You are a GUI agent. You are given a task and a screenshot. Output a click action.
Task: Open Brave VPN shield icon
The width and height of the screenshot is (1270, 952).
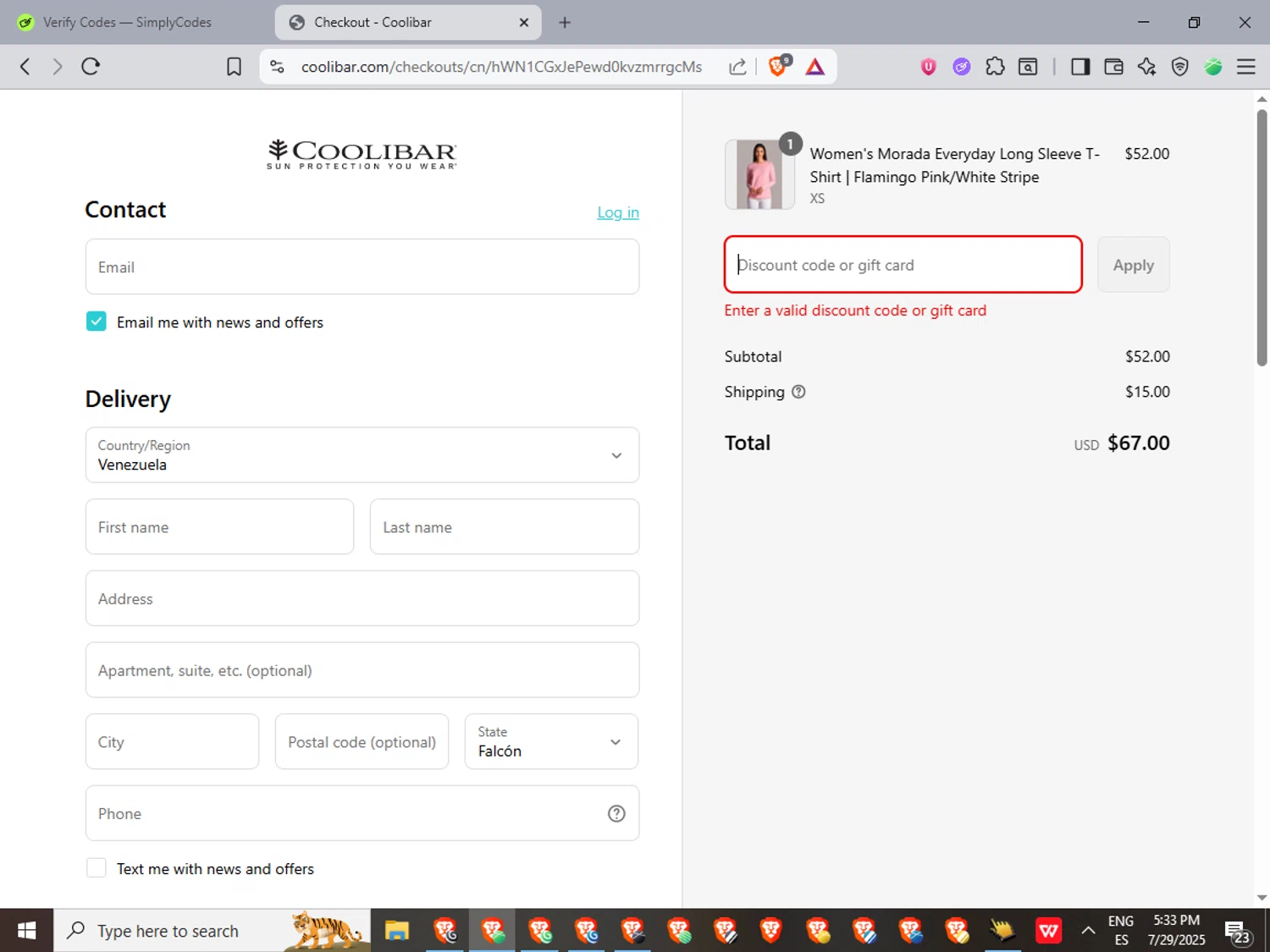[1179, 67]
